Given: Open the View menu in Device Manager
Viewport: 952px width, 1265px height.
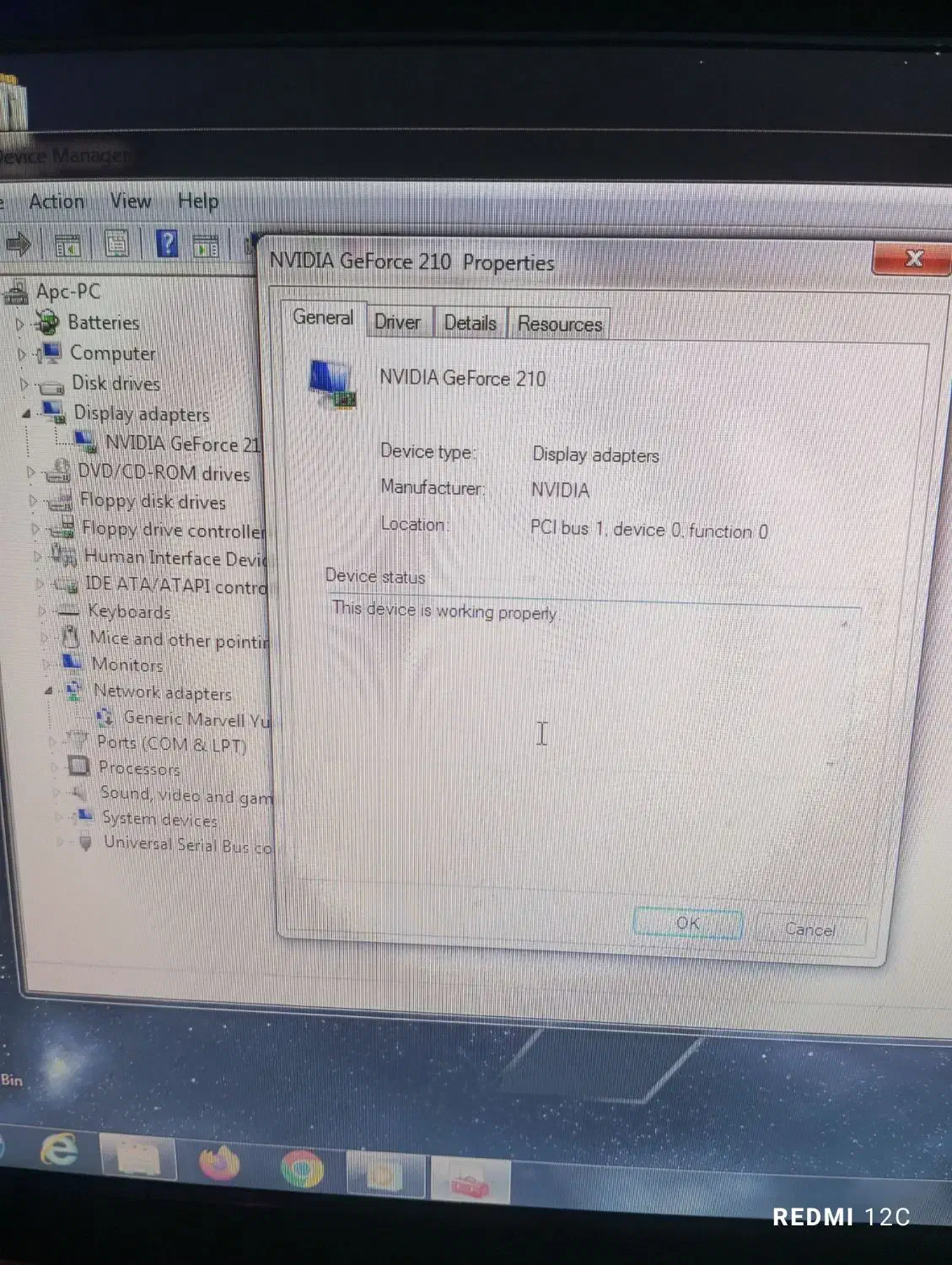Looking at the screenshot, I should tap(131, 201).
